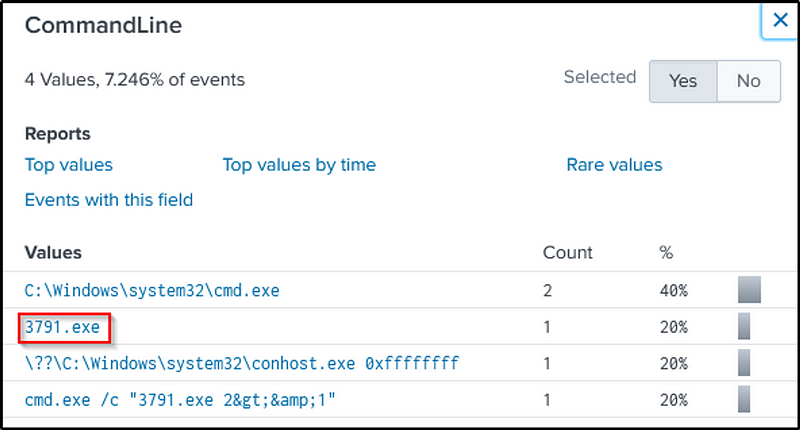The image size is (800, 430).
Task: Filter by the conhost.exe 0xffffffff value
Action: pos(242,362)
